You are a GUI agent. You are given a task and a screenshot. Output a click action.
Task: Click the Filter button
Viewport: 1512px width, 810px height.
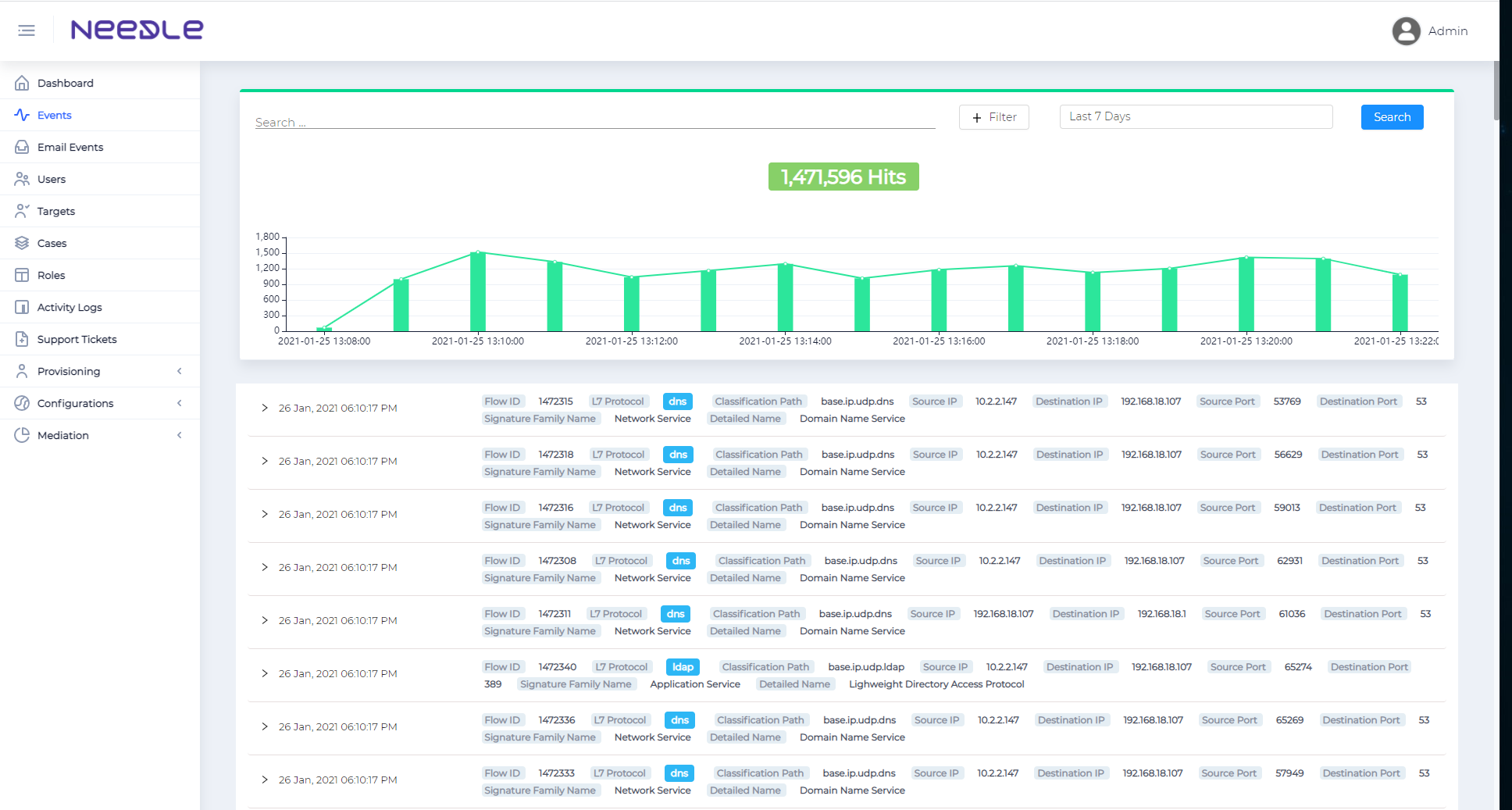pos(993,117)
